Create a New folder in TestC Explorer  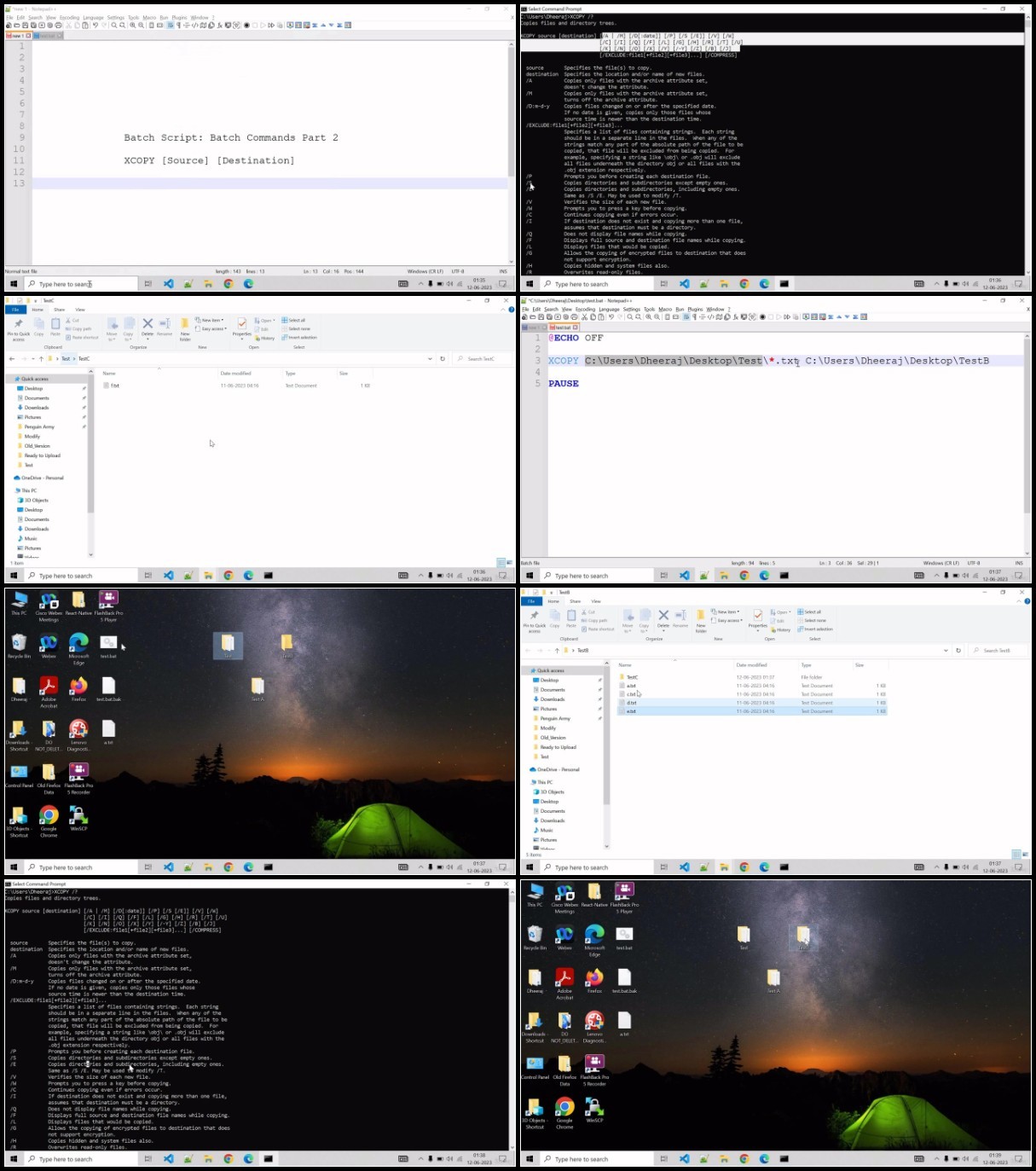[185, 329]
